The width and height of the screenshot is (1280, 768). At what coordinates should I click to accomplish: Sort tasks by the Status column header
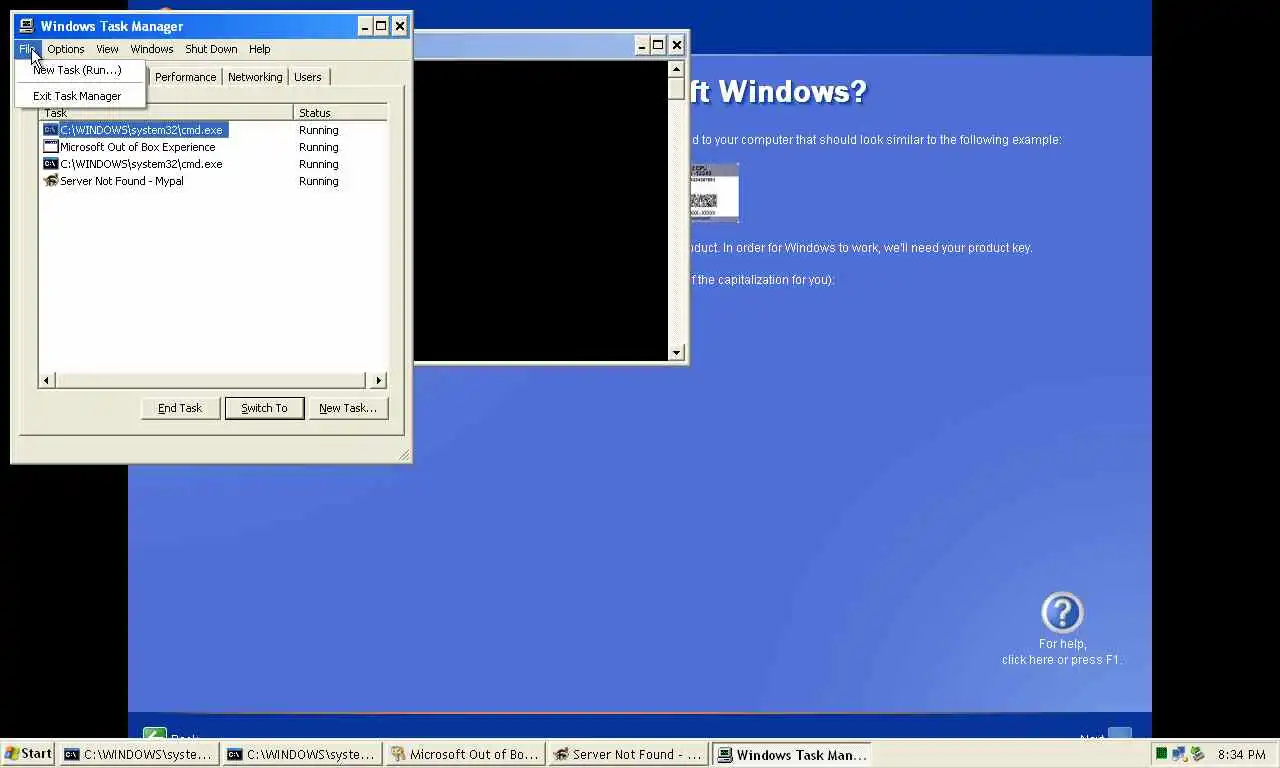(340, 113)
